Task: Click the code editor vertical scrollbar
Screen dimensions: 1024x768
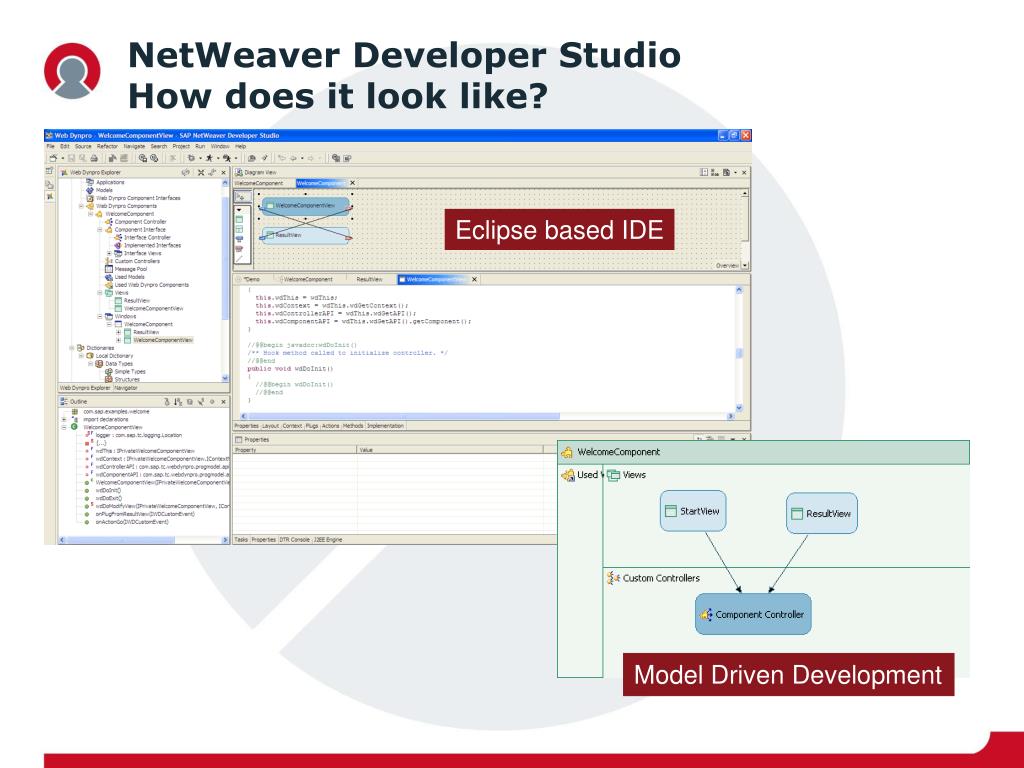Action: click(739, 349)
